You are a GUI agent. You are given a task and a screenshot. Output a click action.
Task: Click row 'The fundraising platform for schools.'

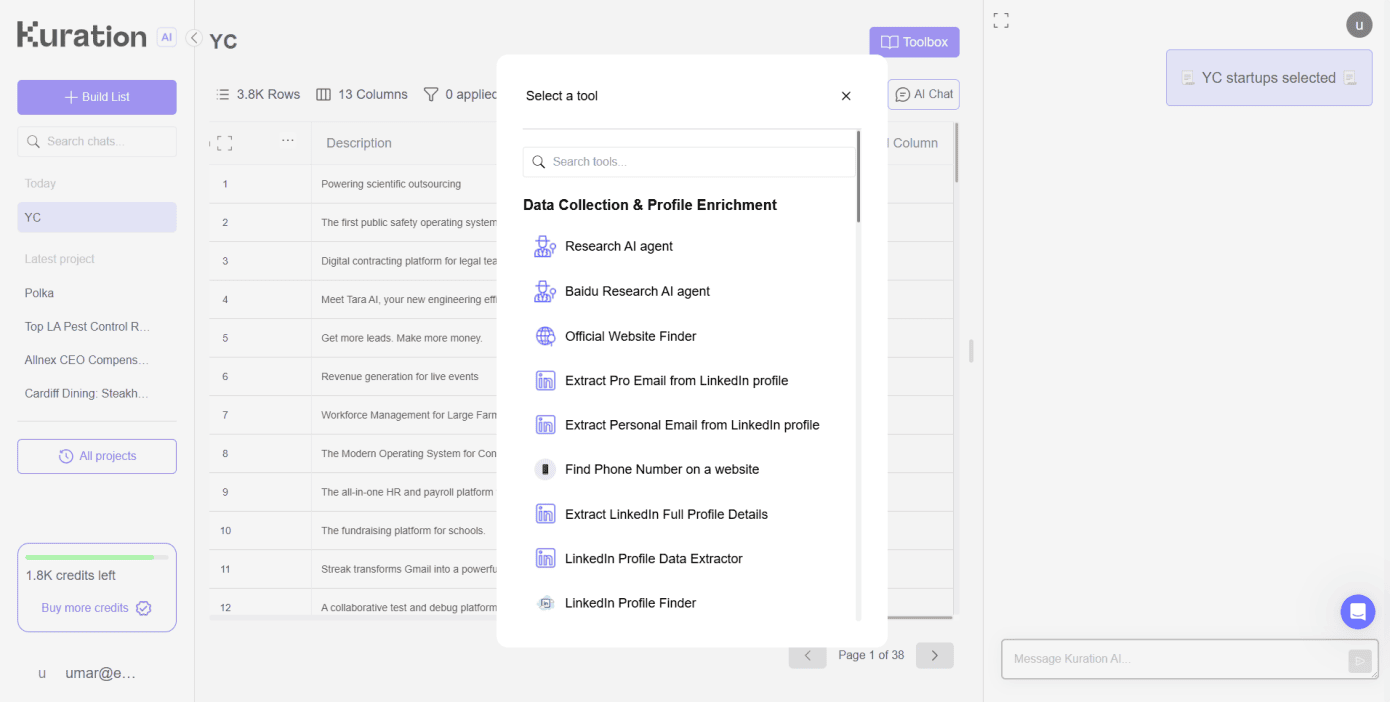[x=403, y=530]
